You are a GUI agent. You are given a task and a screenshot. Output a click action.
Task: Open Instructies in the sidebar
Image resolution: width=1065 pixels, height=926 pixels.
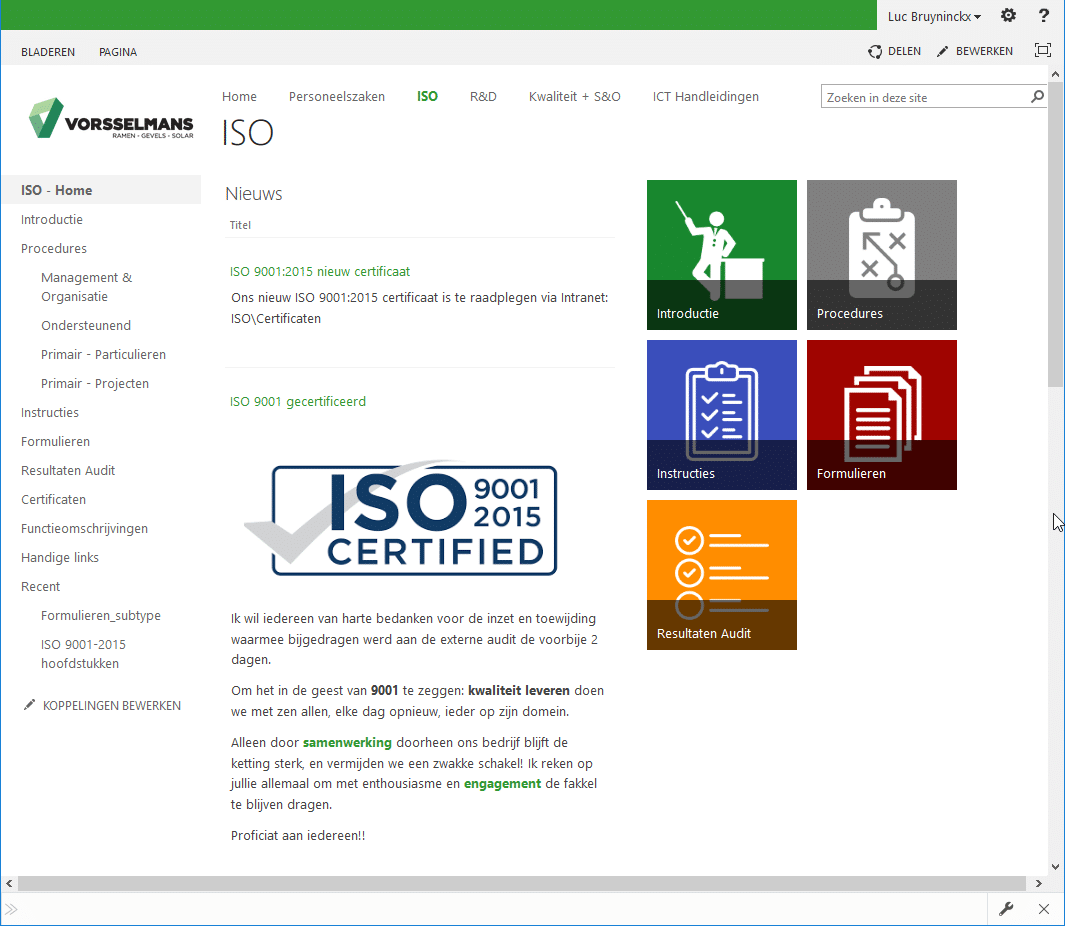point(50,412)
